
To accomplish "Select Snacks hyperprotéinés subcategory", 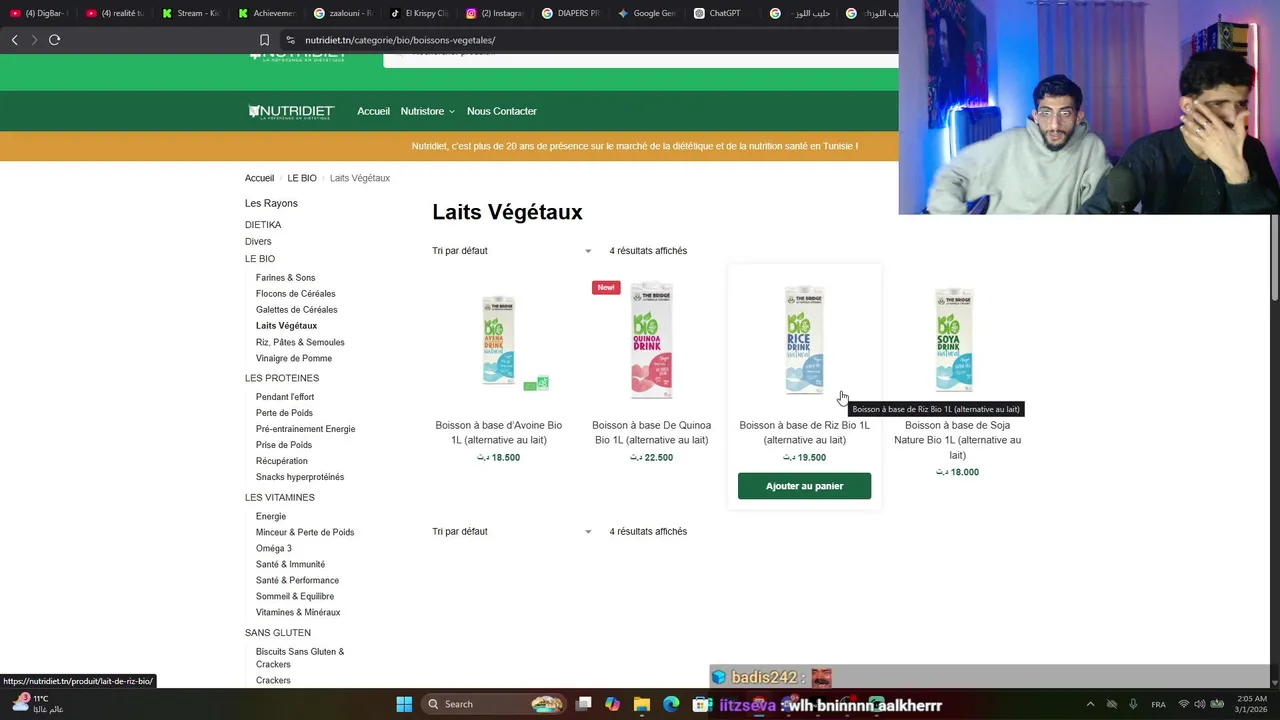I will pos(300,477).
